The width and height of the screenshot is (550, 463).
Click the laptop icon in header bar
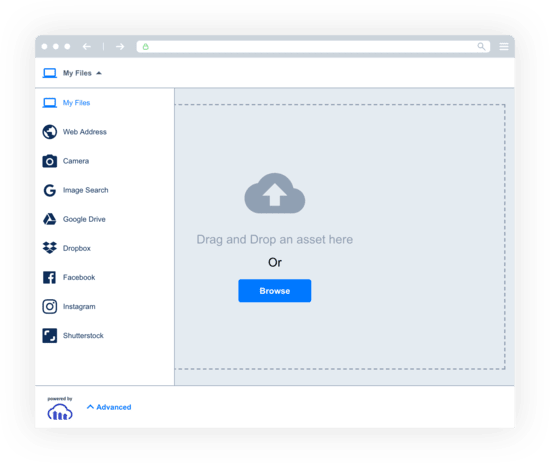pos(49,73)
